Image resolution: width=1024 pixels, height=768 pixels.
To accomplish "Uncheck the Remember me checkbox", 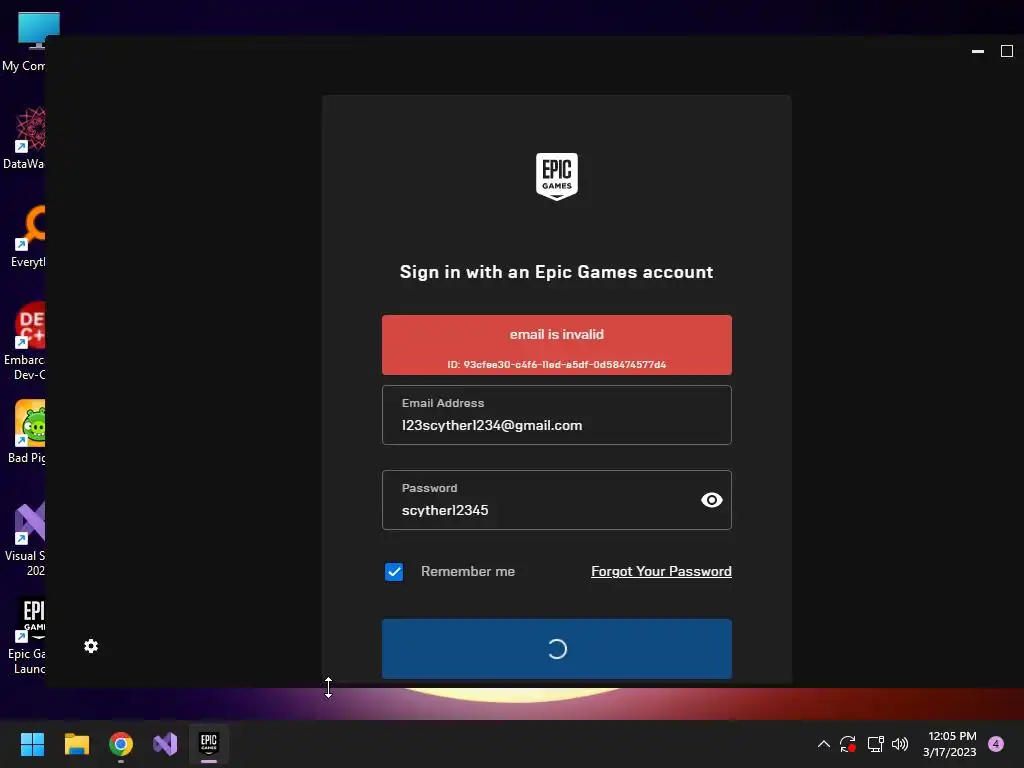I will click(x=394, y=571).
